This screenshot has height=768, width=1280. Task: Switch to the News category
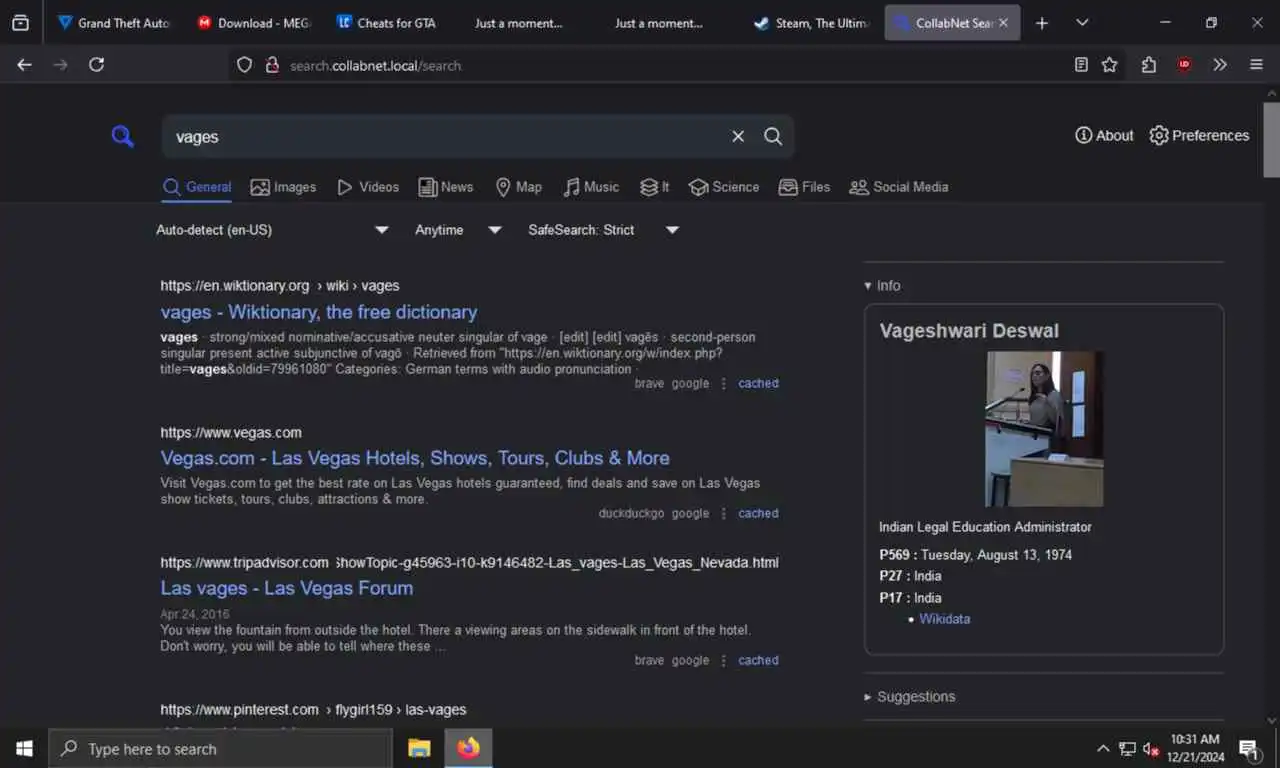click(x=446, y=187)
